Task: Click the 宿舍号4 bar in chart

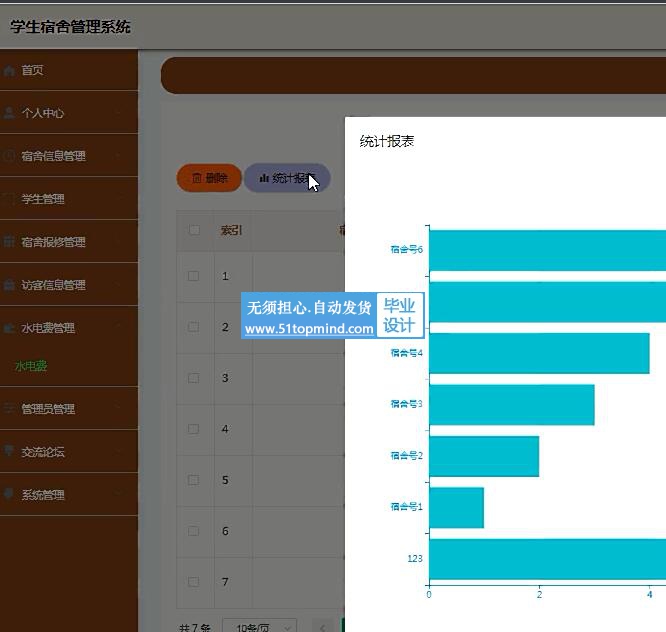Action: coord(538,353)
